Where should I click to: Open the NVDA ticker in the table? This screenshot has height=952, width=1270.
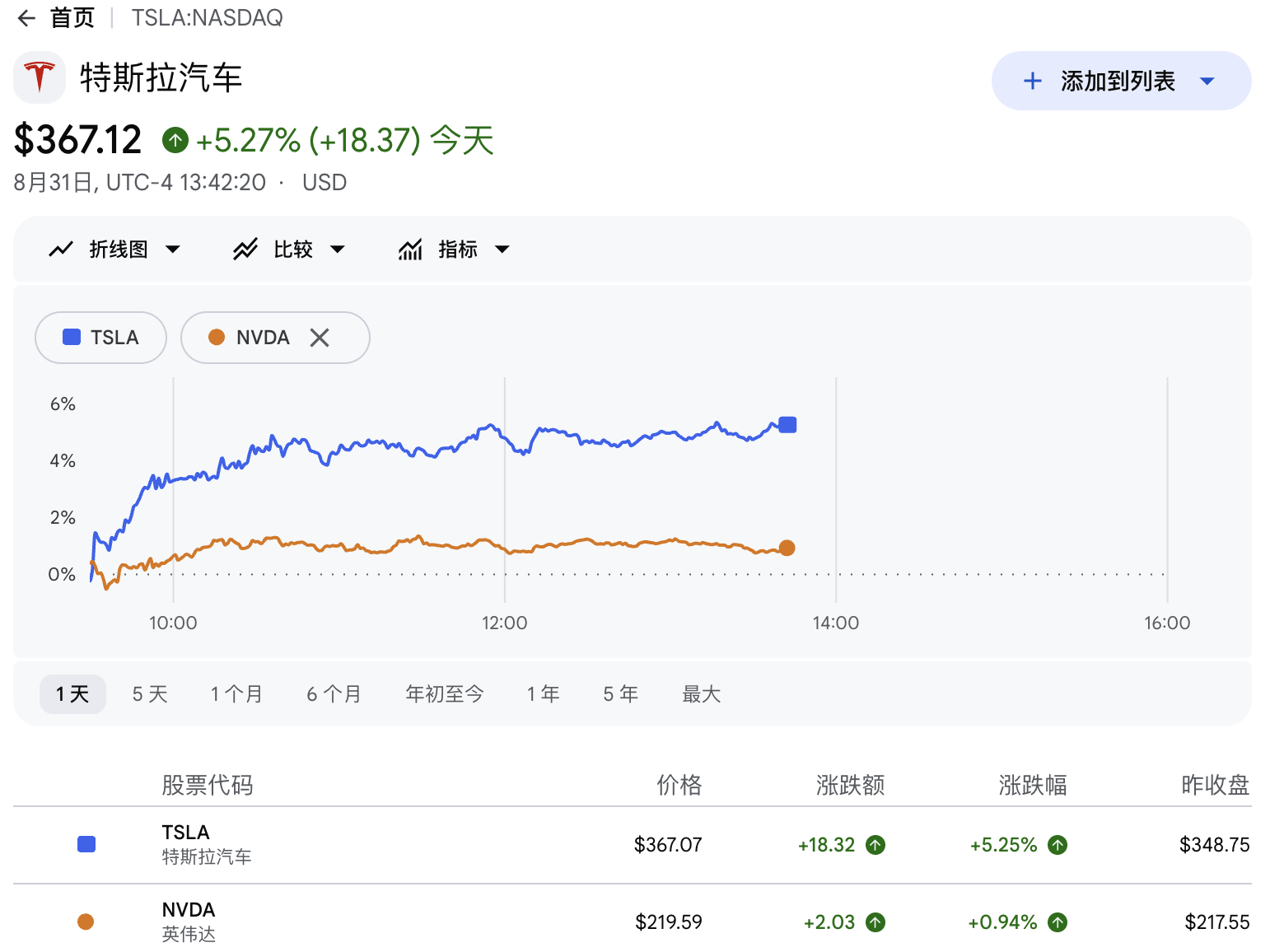click(x=189, y=910)
